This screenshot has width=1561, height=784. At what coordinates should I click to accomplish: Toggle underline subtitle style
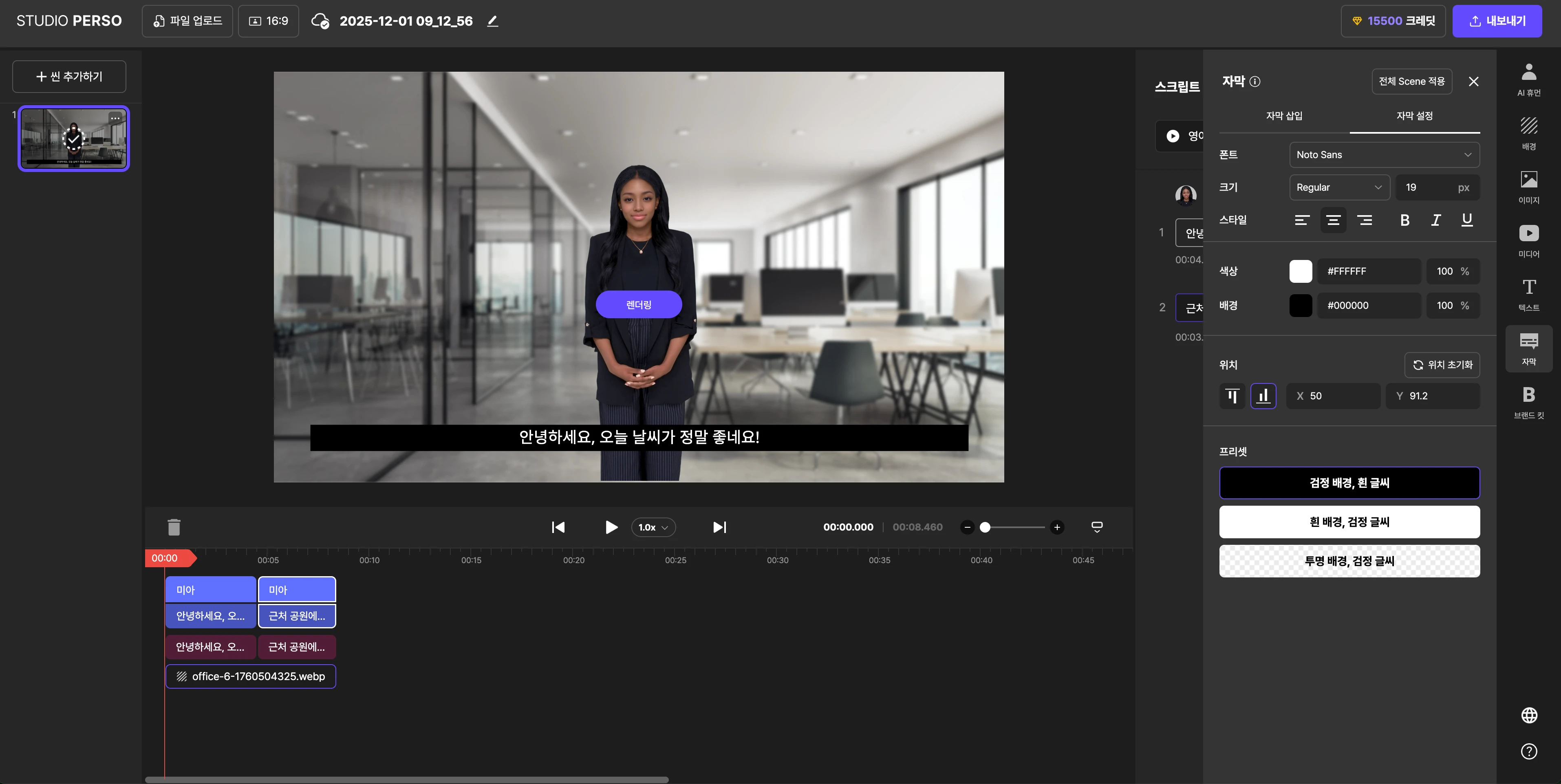pyautogui.click(x=1466, y=220)
